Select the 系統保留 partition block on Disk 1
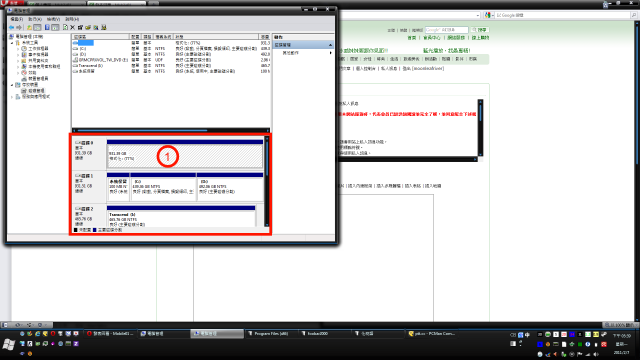The image size is (640, 360). (118, 187)
